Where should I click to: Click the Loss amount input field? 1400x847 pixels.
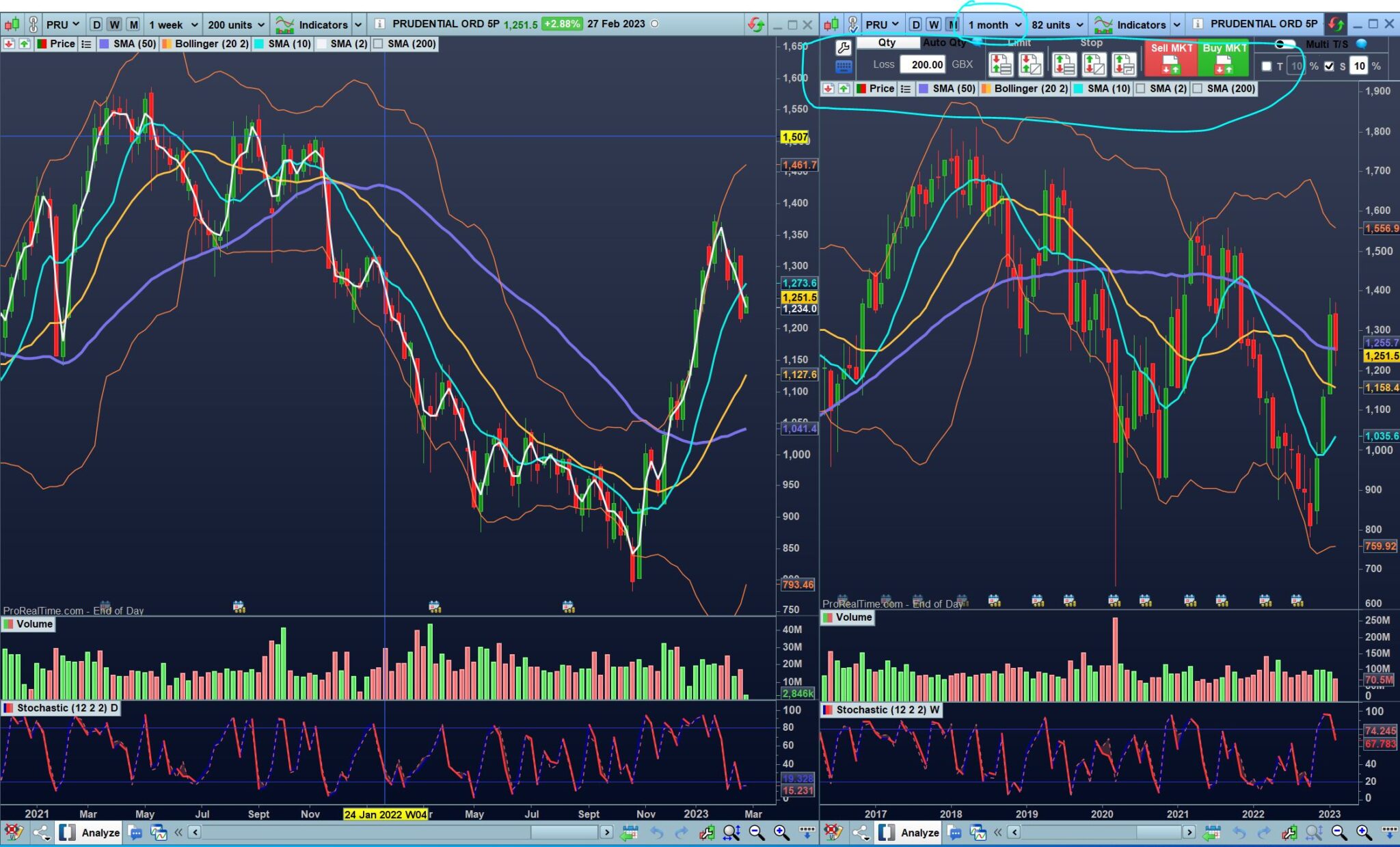pyautogui.click(x=922, y=64)
